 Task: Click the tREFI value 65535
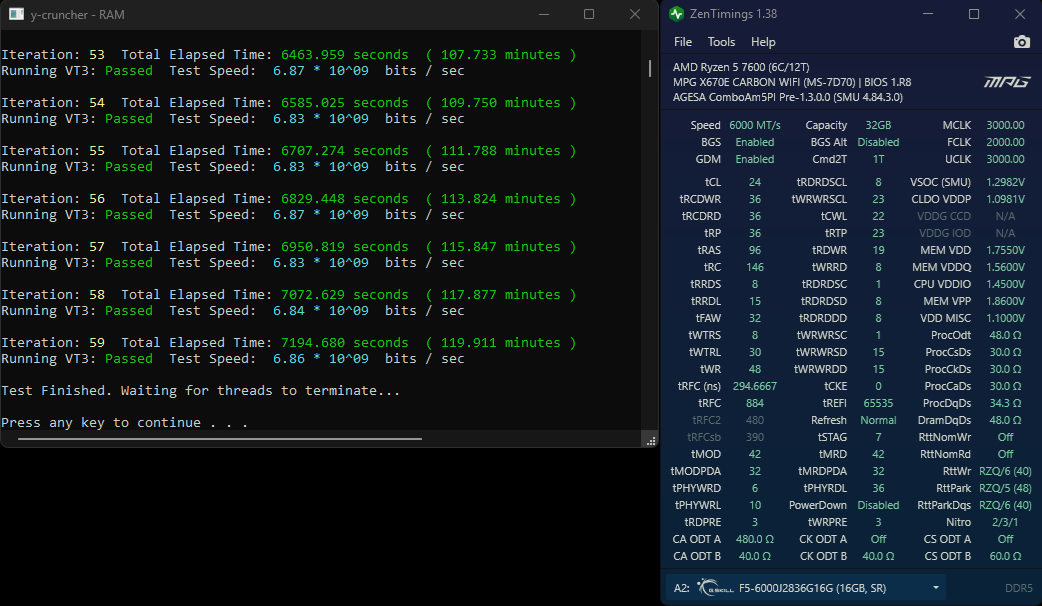878,403
